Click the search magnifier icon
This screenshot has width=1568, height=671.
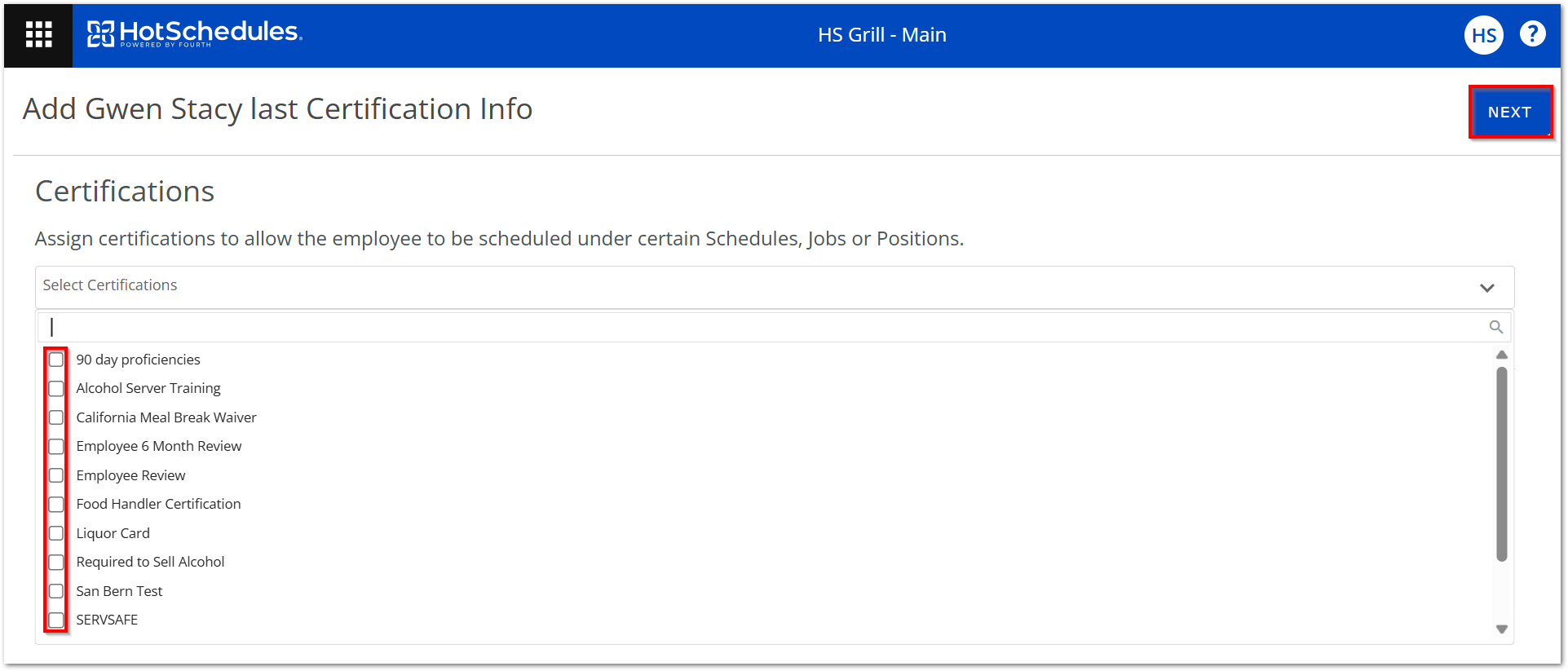1495,327
